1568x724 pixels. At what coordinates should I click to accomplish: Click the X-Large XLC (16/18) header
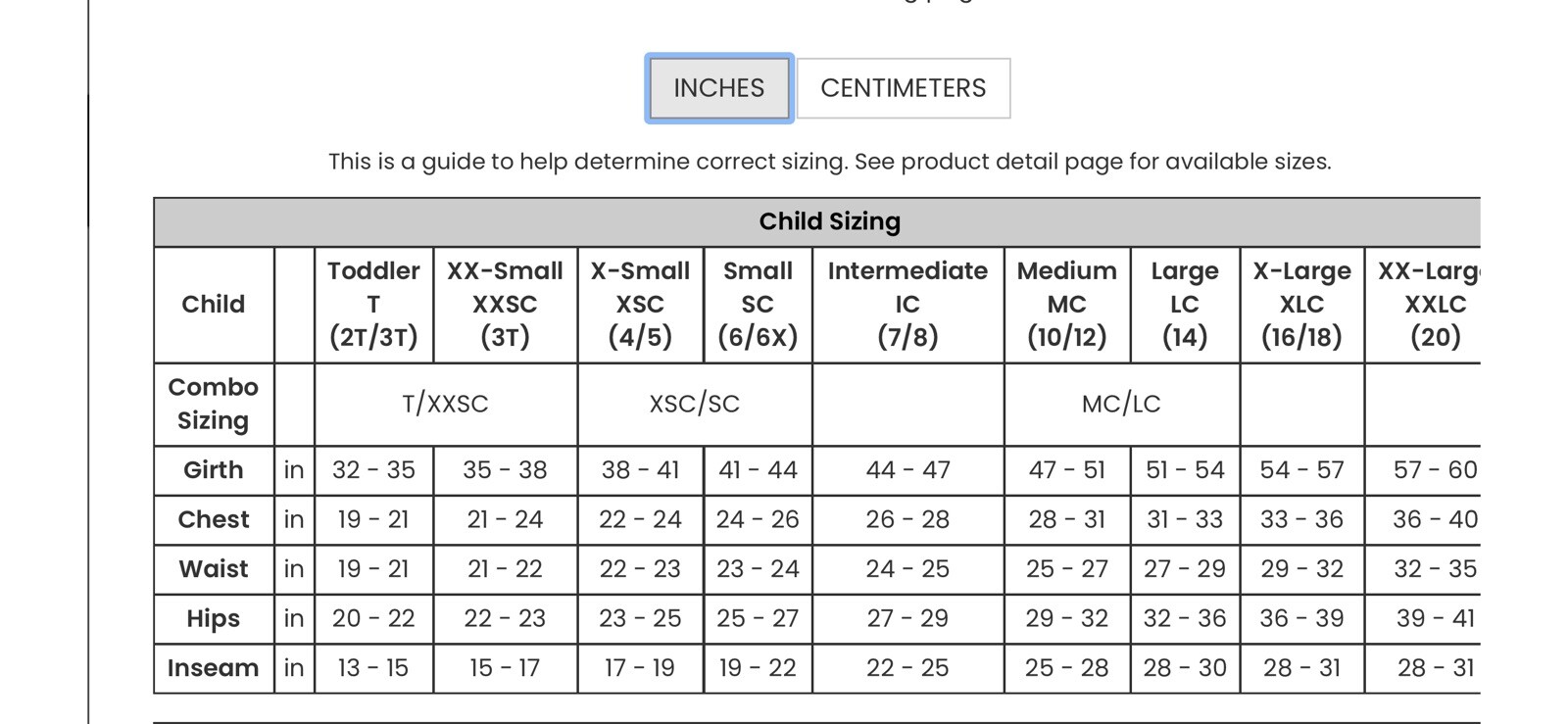point(1301,304)
